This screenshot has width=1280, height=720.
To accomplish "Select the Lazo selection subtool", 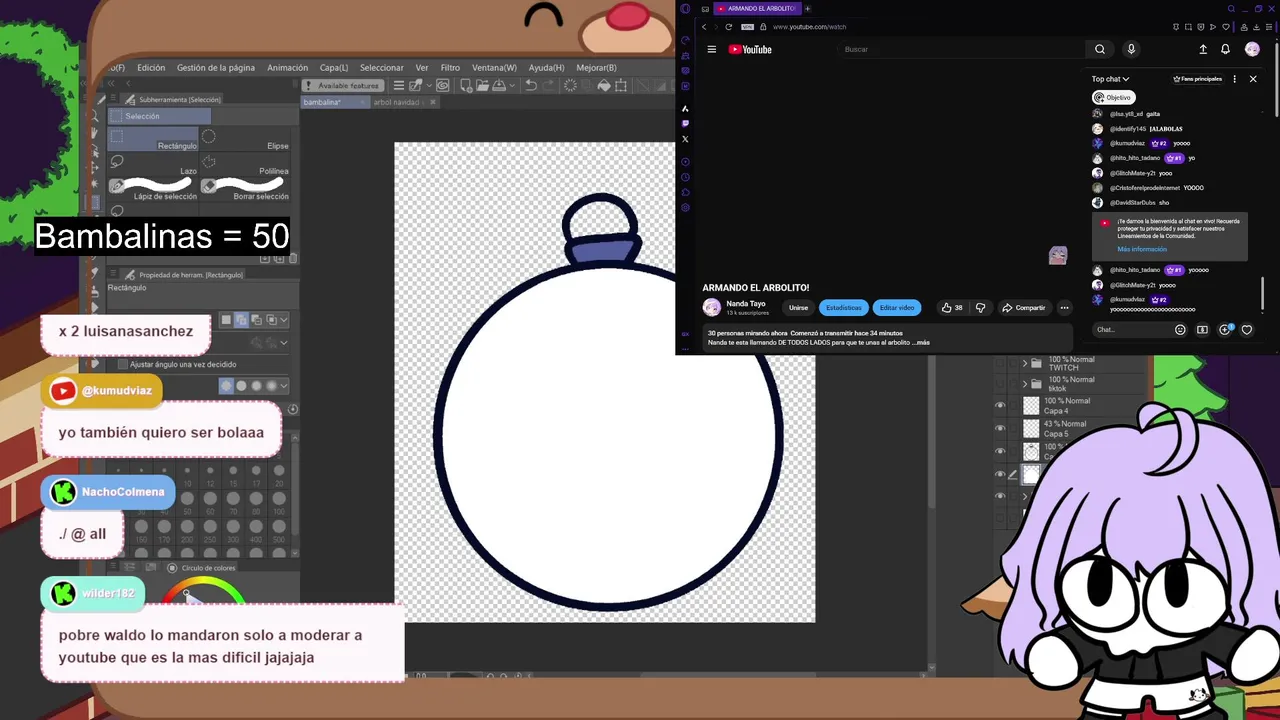I will pyautogui.click(x=153, y=164).
